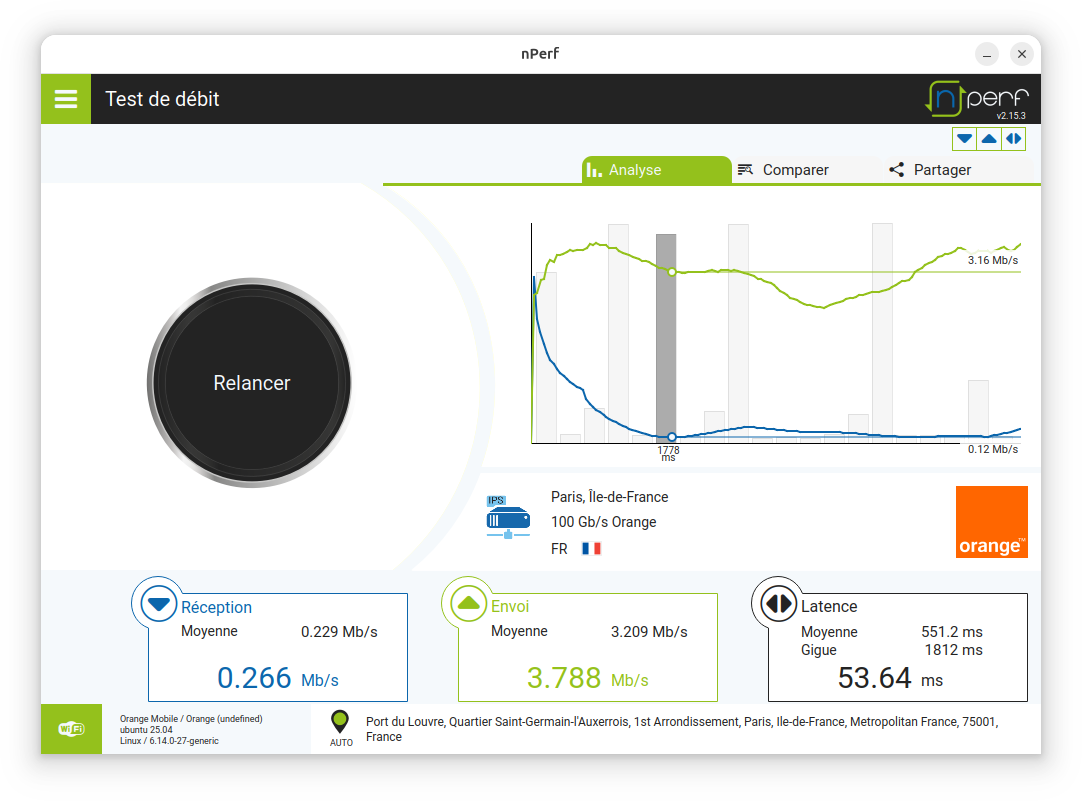Click the Envoi upload arrow icon
The height and width of the screenshot is (801, 1082).
point(469,604)
